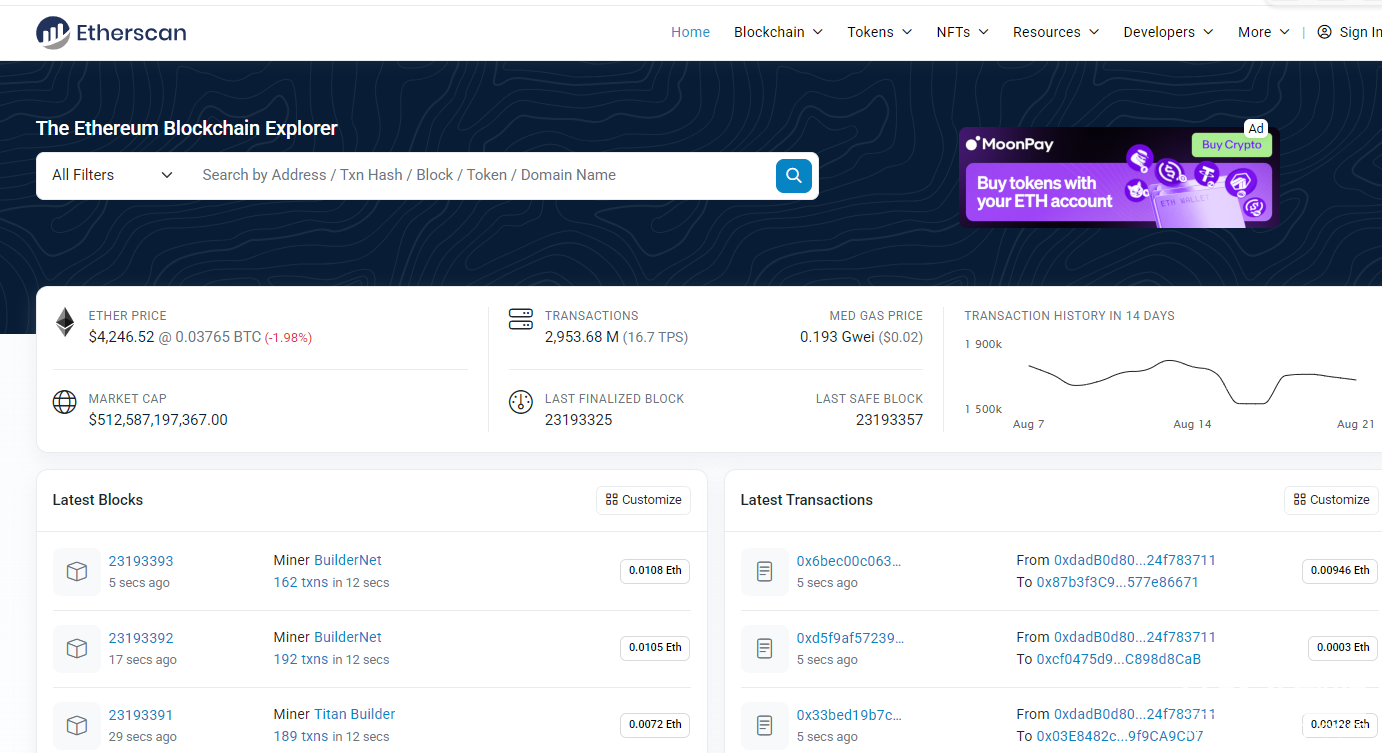The image size is (1382, 753).
Task: Click the server icon next to Transactions
Action: 520,320
